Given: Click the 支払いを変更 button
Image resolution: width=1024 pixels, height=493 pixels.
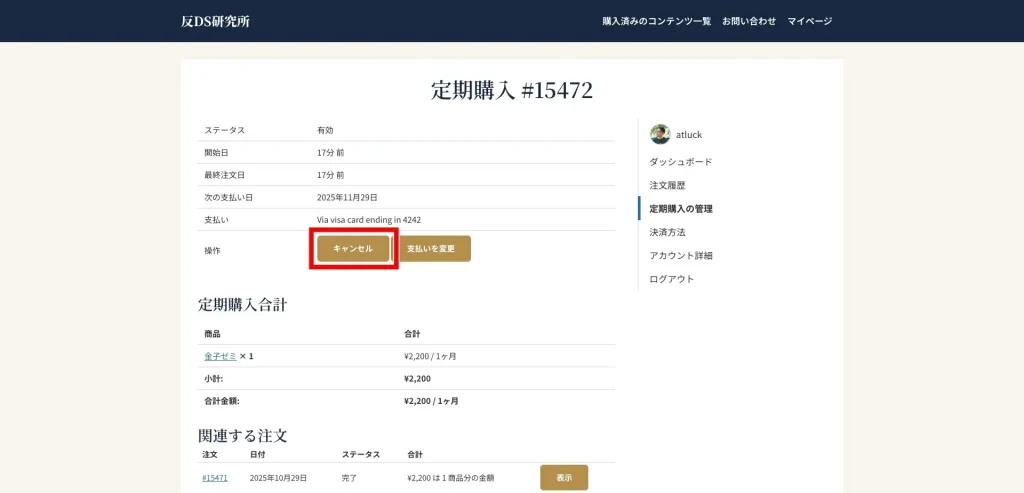Looking at the screenshot, I should (435, 249).
